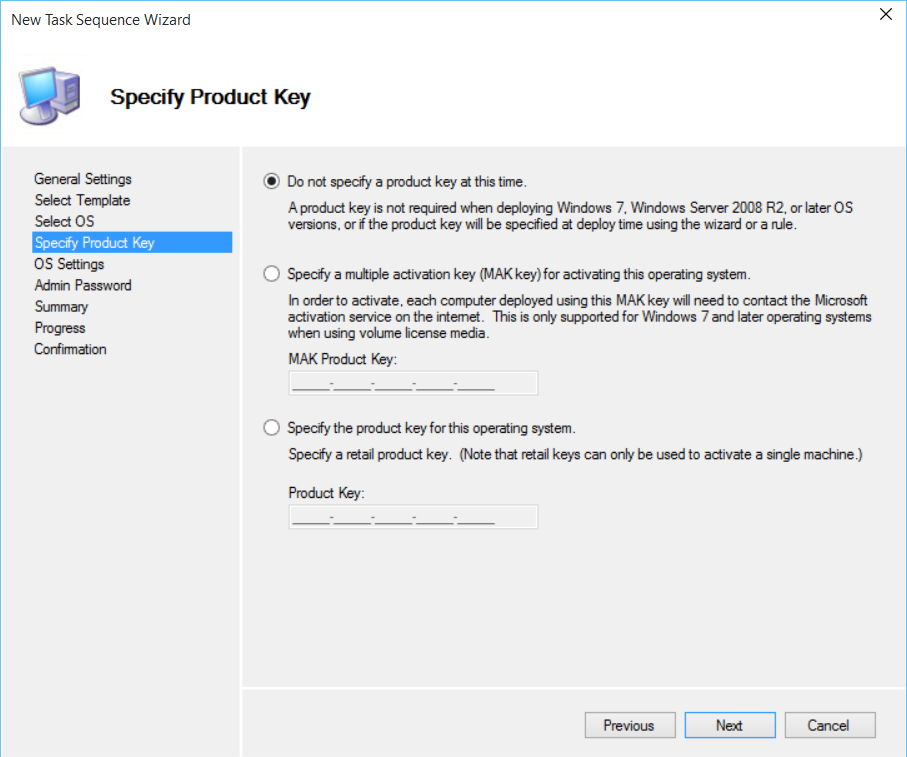This screenshot has height=757, width=907.
Task: Open the Select Template step
Action: (x=82, y=200)
